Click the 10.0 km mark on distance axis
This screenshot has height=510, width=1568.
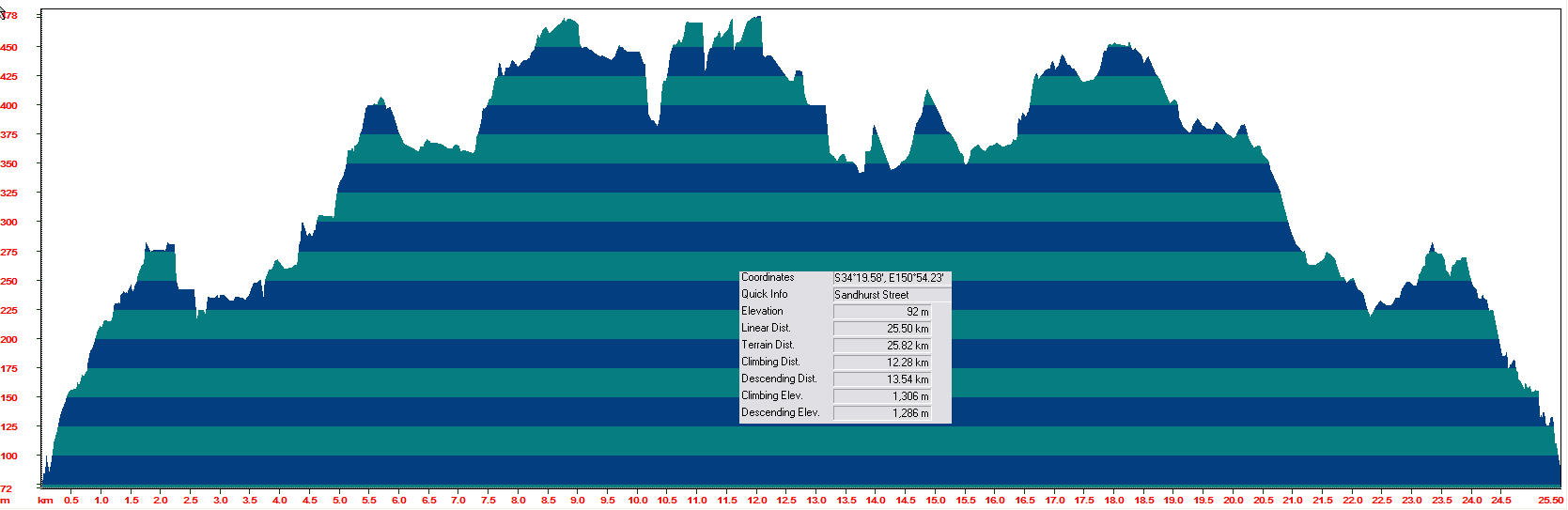pyautogui.click(x=637, y=501)
